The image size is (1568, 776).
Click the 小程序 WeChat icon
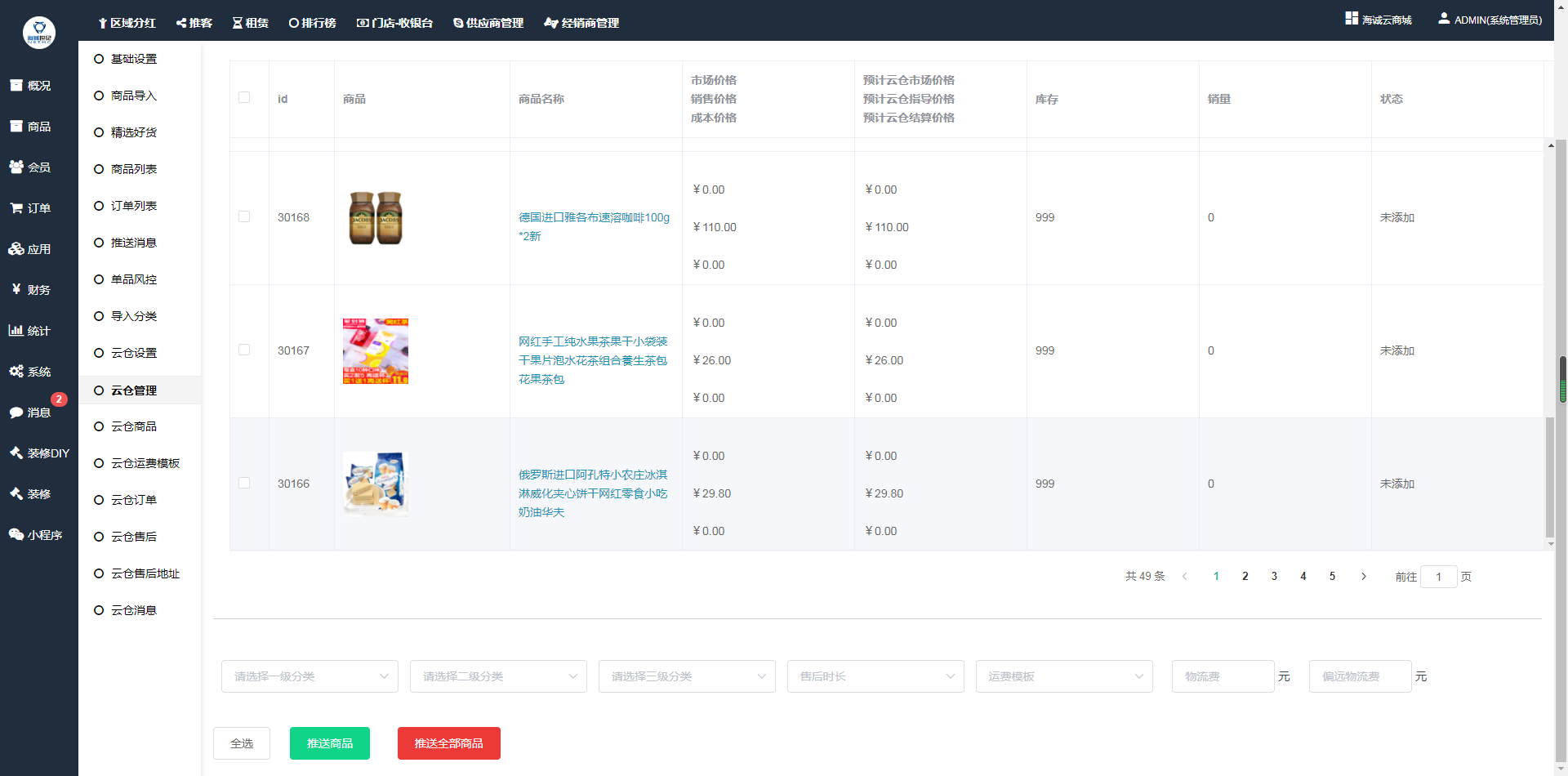[16, 534]
